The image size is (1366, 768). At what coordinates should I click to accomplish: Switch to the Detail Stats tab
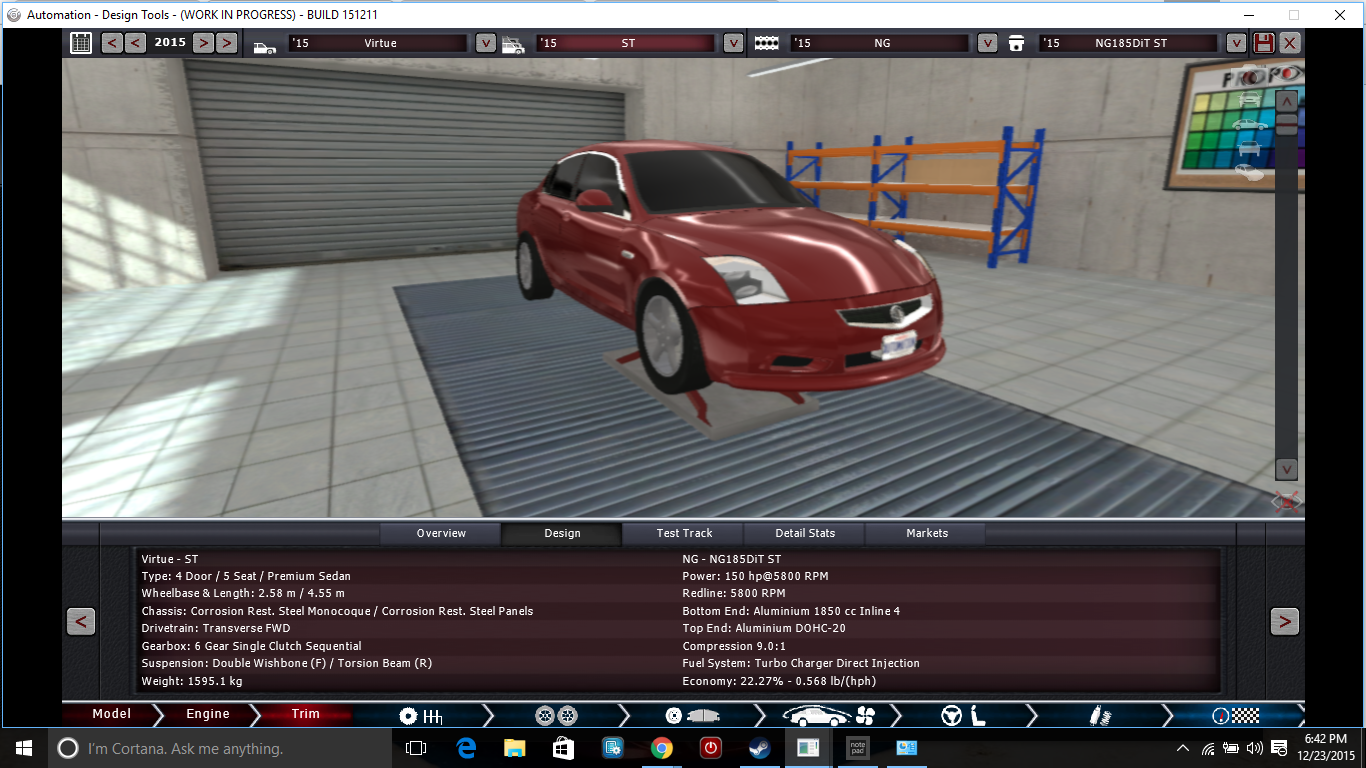point(805,533)
